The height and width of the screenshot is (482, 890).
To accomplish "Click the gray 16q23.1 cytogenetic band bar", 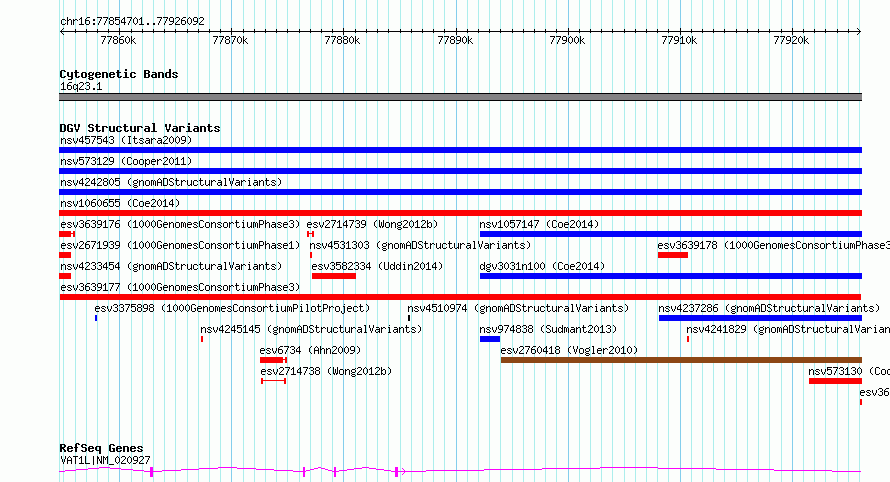I will pyautogui.click(x=460, y=97).
